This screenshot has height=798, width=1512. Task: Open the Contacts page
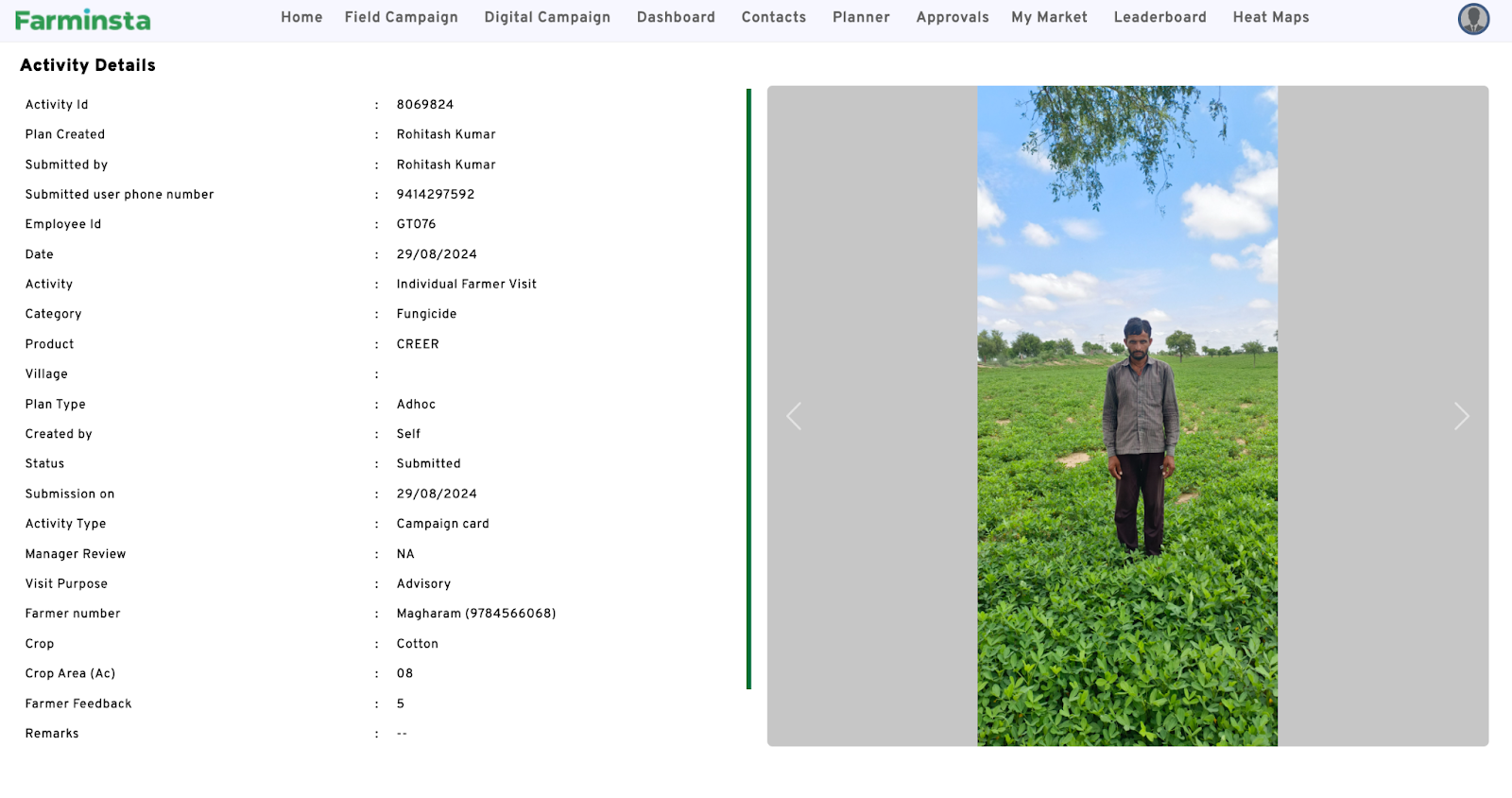tap(773, 17)
